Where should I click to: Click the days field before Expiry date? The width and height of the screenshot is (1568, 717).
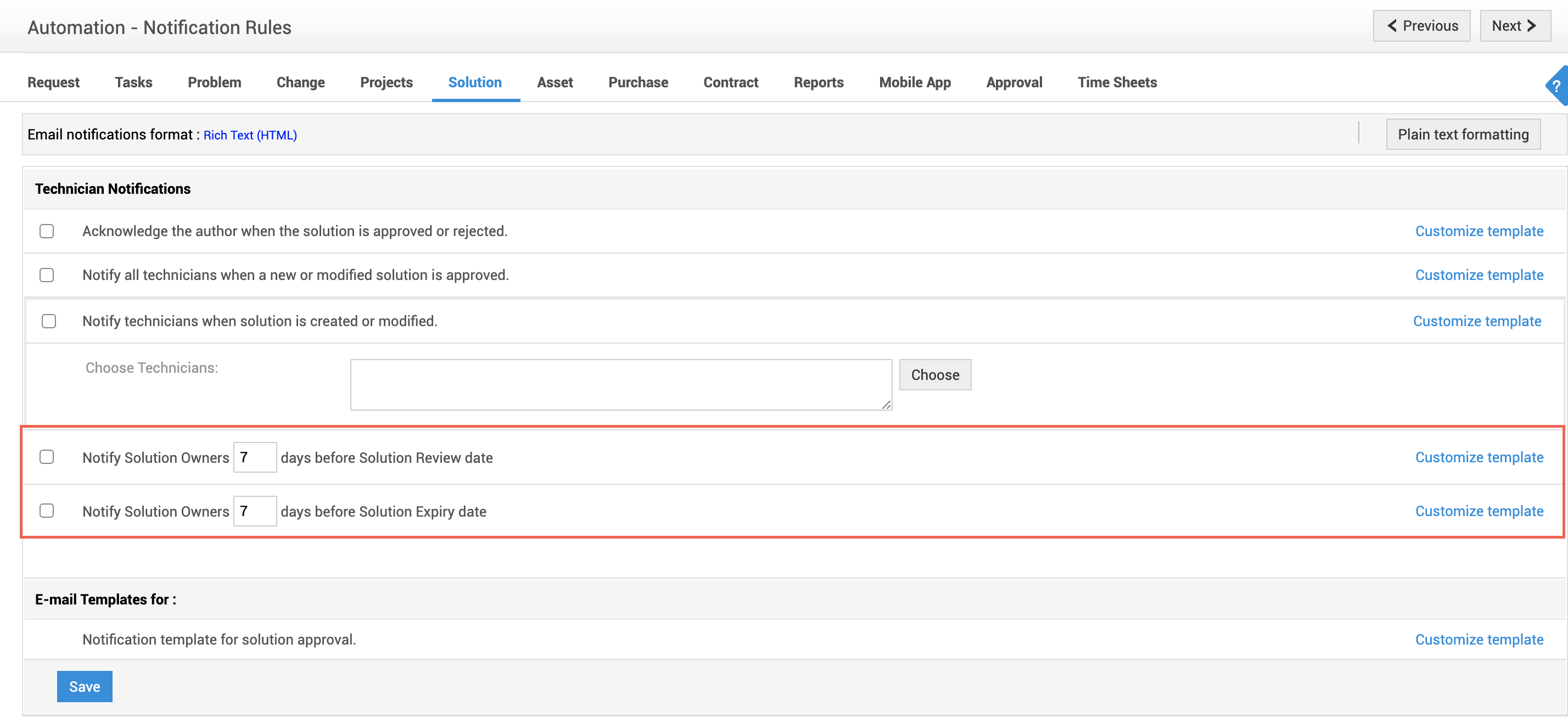(x=255, y=511)
